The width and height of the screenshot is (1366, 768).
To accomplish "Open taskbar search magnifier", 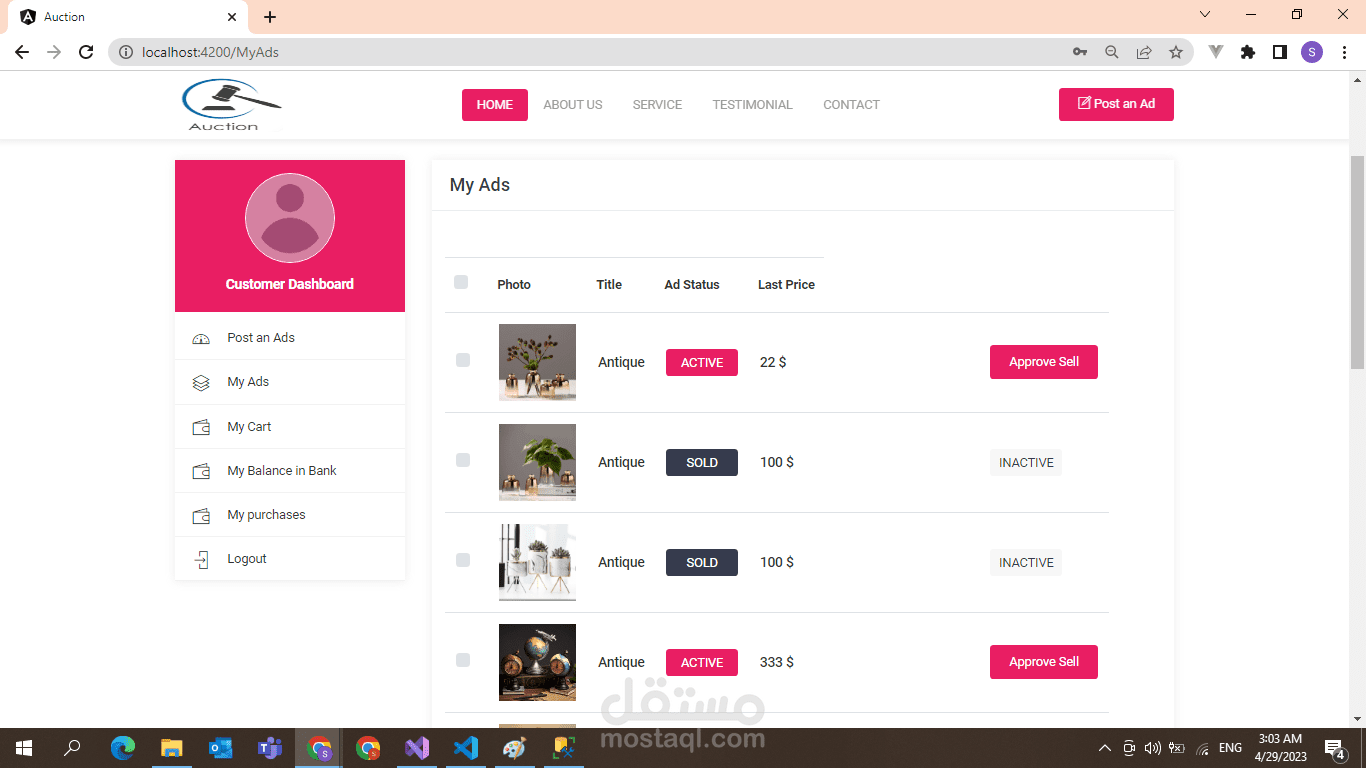I will 72,748.
